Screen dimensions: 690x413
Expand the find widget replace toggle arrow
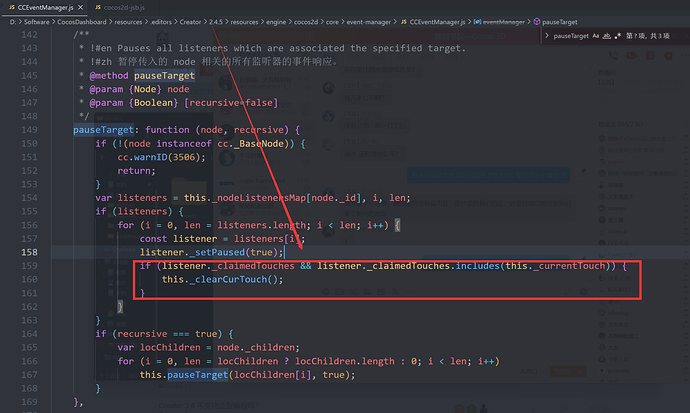[x=547, y=36]
